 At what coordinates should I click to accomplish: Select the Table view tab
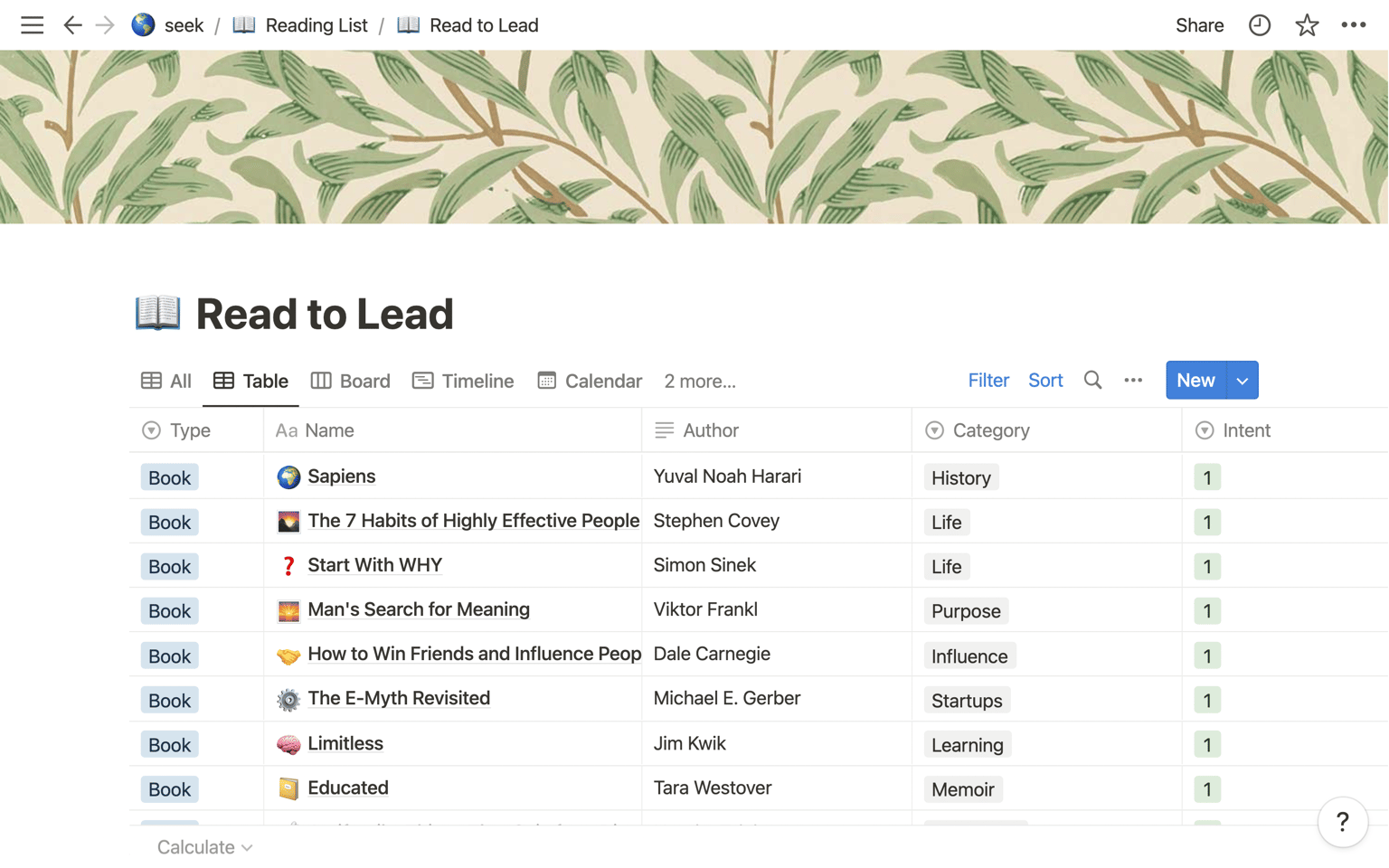[250, 382]
